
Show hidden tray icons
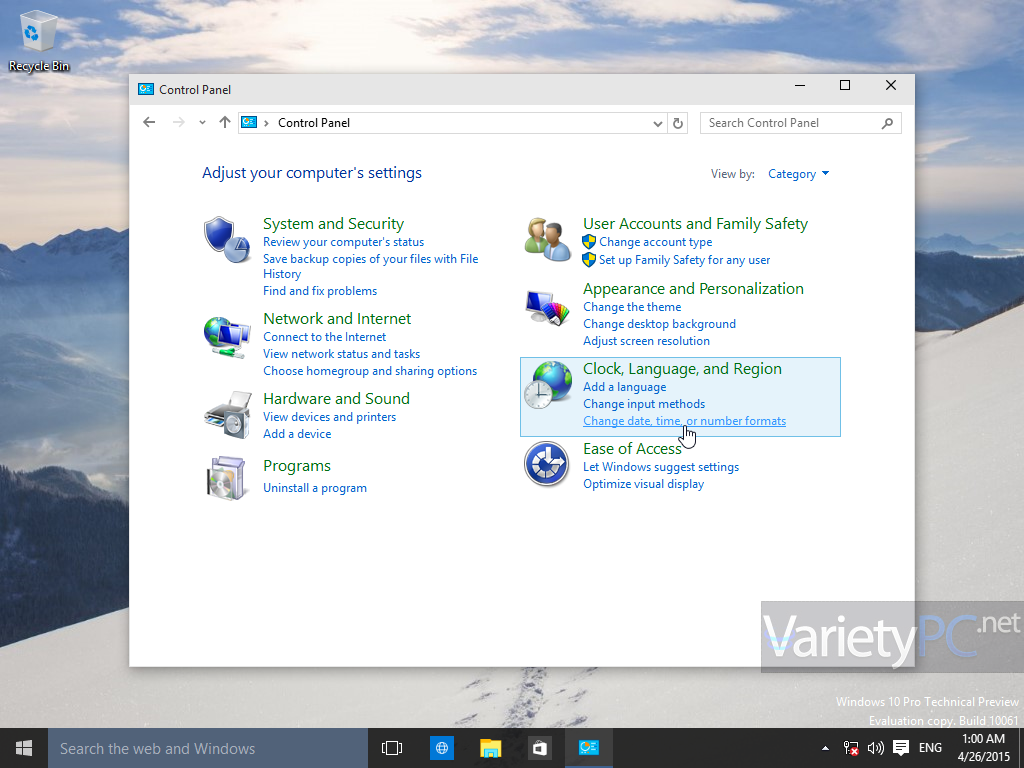[825, 748]
